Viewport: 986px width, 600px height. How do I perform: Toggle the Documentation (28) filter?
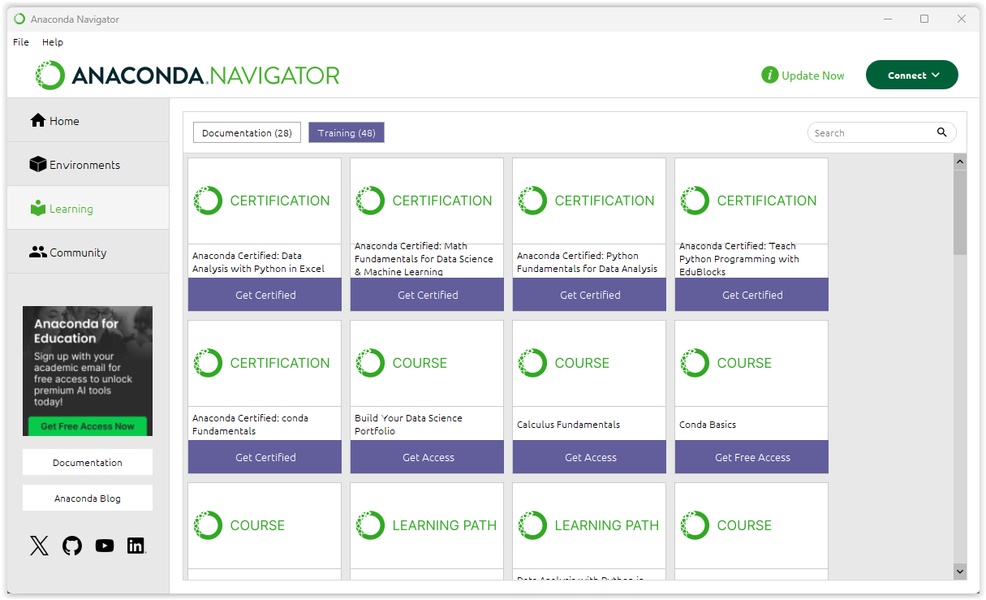coord(247,133)
